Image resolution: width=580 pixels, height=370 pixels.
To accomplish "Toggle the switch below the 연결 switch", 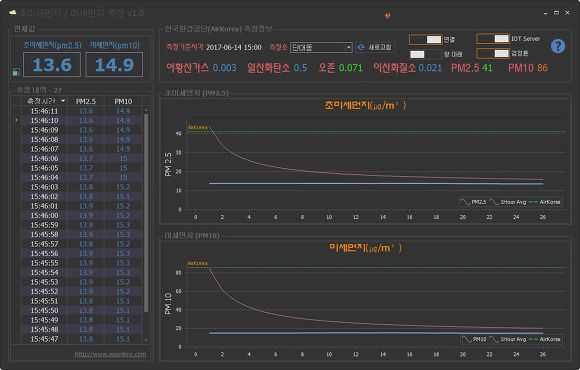I will 426,54.
